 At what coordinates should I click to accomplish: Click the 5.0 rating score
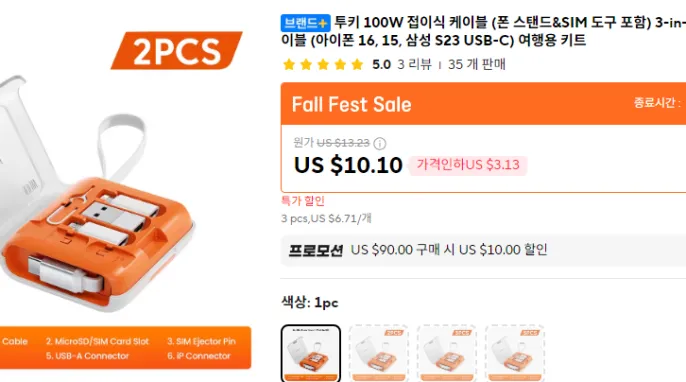(x=381, y=65)
